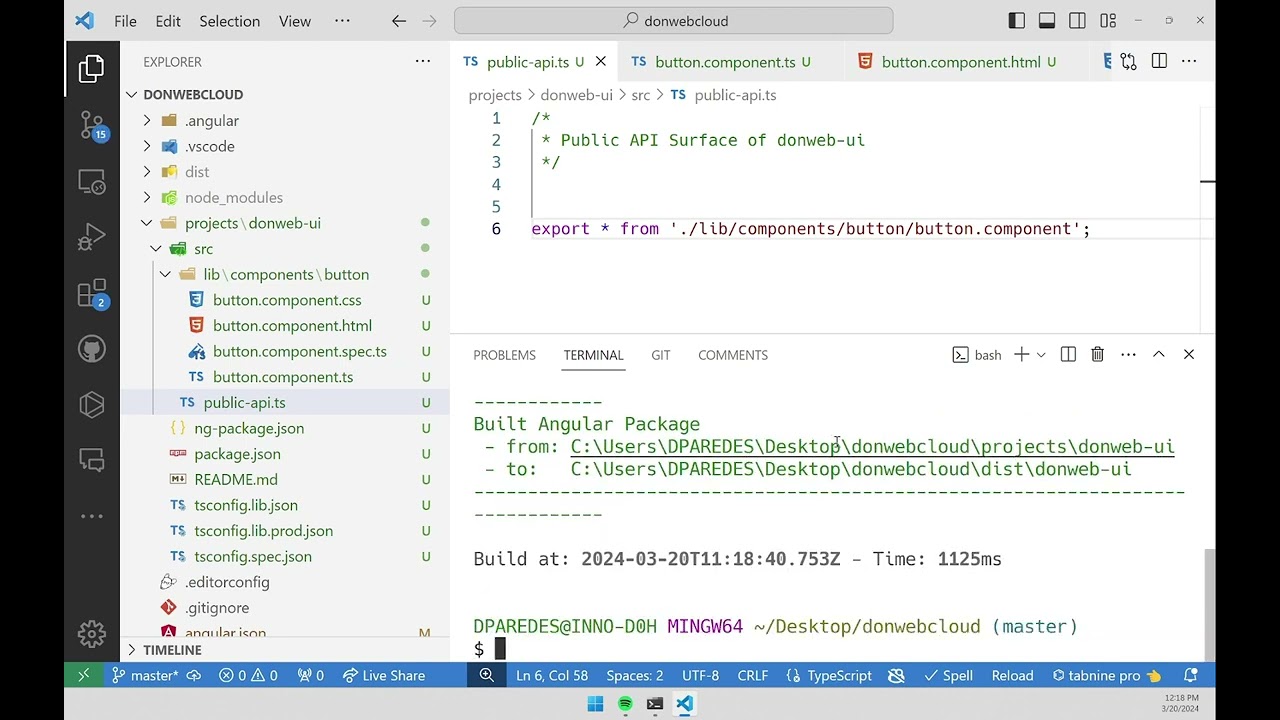The image size is (1280, 720).
Task: Open Remote Explorer activity bar icon
Action: [x=91, y=182]
